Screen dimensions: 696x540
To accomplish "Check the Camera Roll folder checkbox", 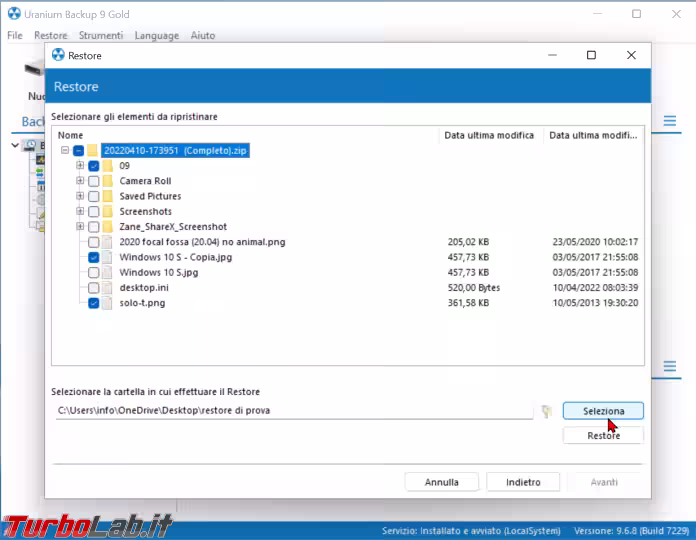I will pos(94,181).
